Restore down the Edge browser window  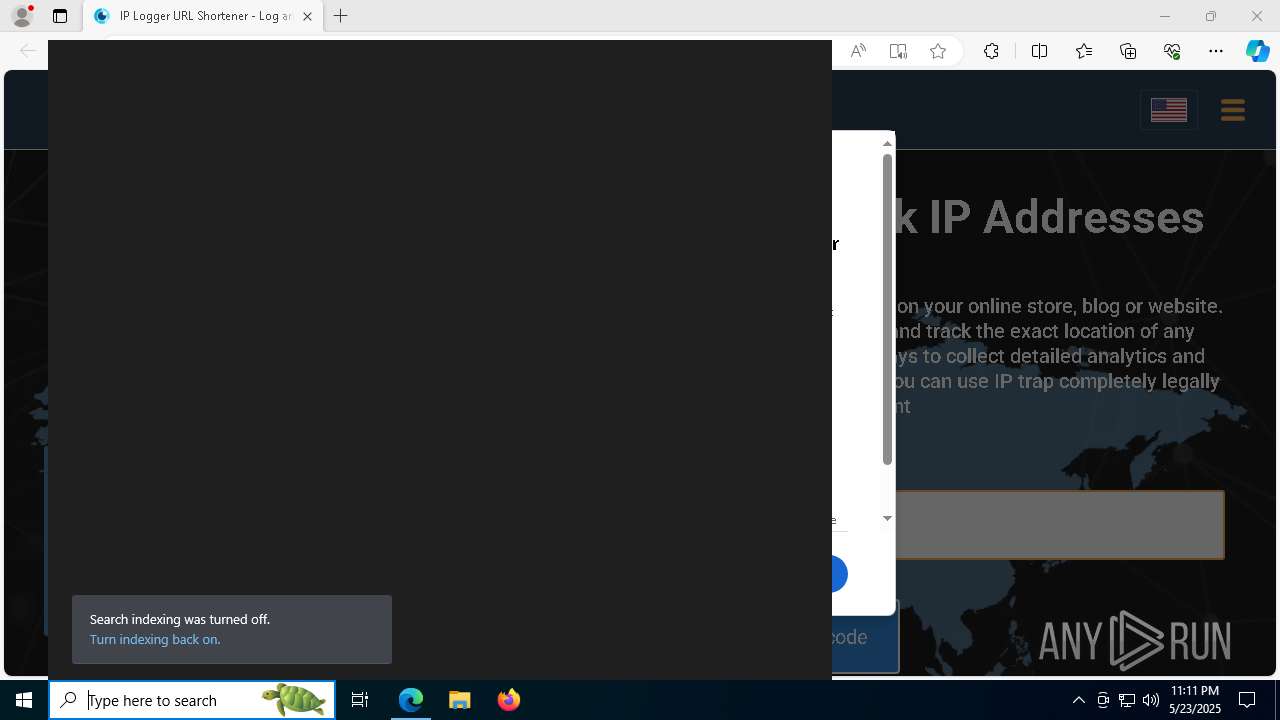pos(1211,16)
